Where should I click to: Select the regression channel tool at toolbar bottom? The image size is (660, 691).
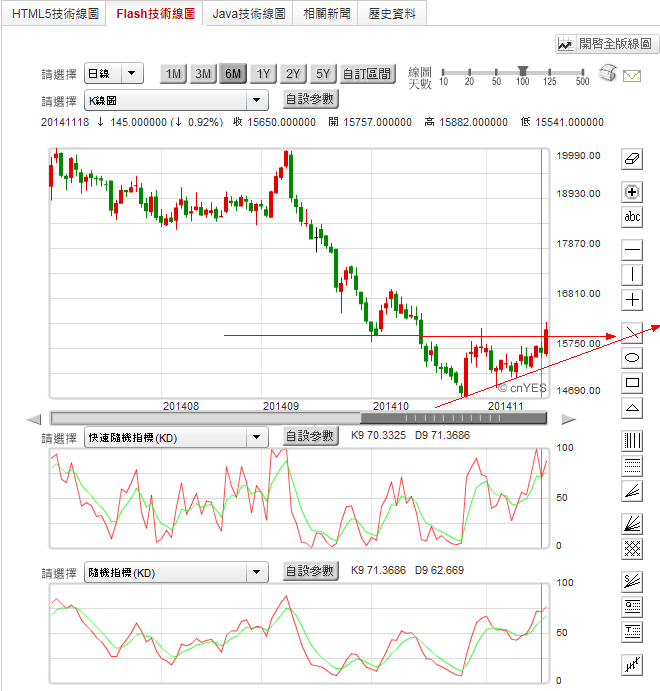[x=632, y=665]
